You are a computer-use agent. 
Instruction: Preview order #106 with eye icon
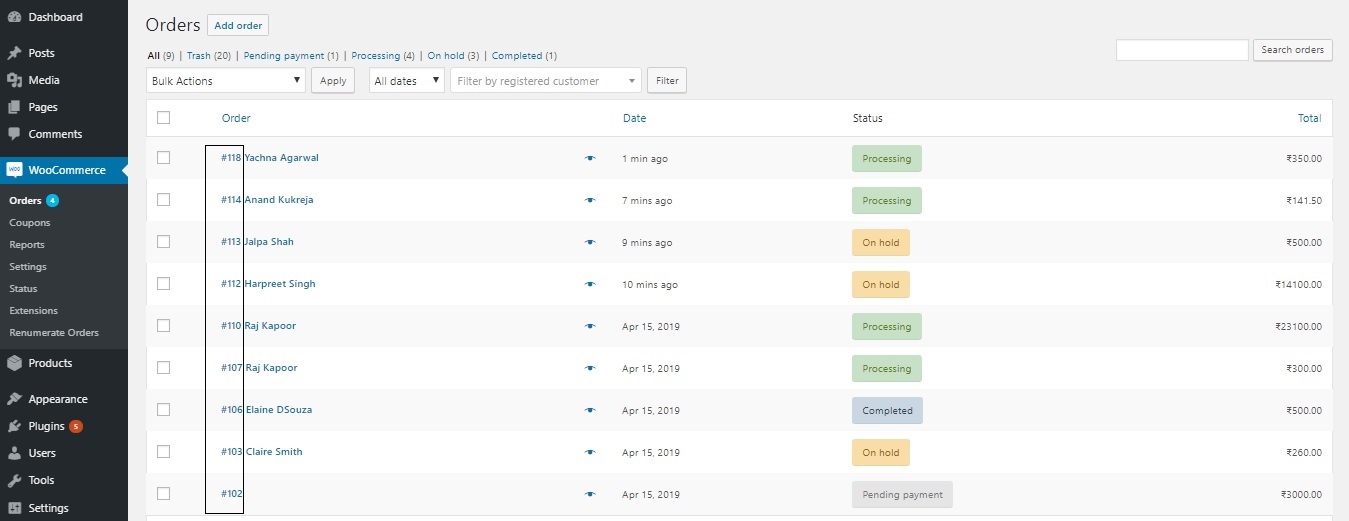pos(590,411)
